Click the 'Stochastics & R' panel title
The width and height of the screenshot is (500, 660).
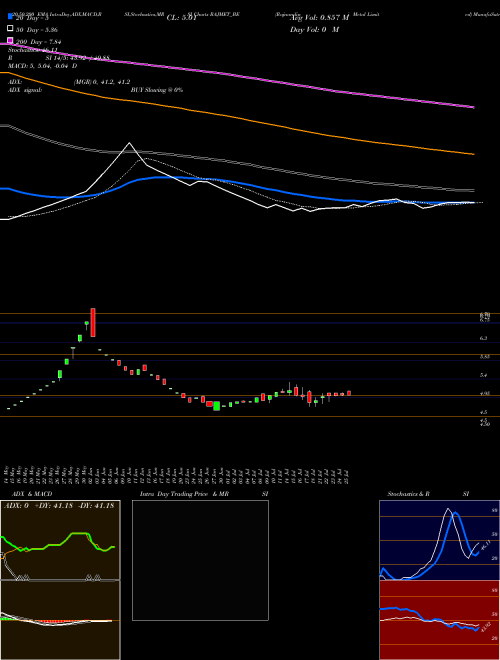409,494
